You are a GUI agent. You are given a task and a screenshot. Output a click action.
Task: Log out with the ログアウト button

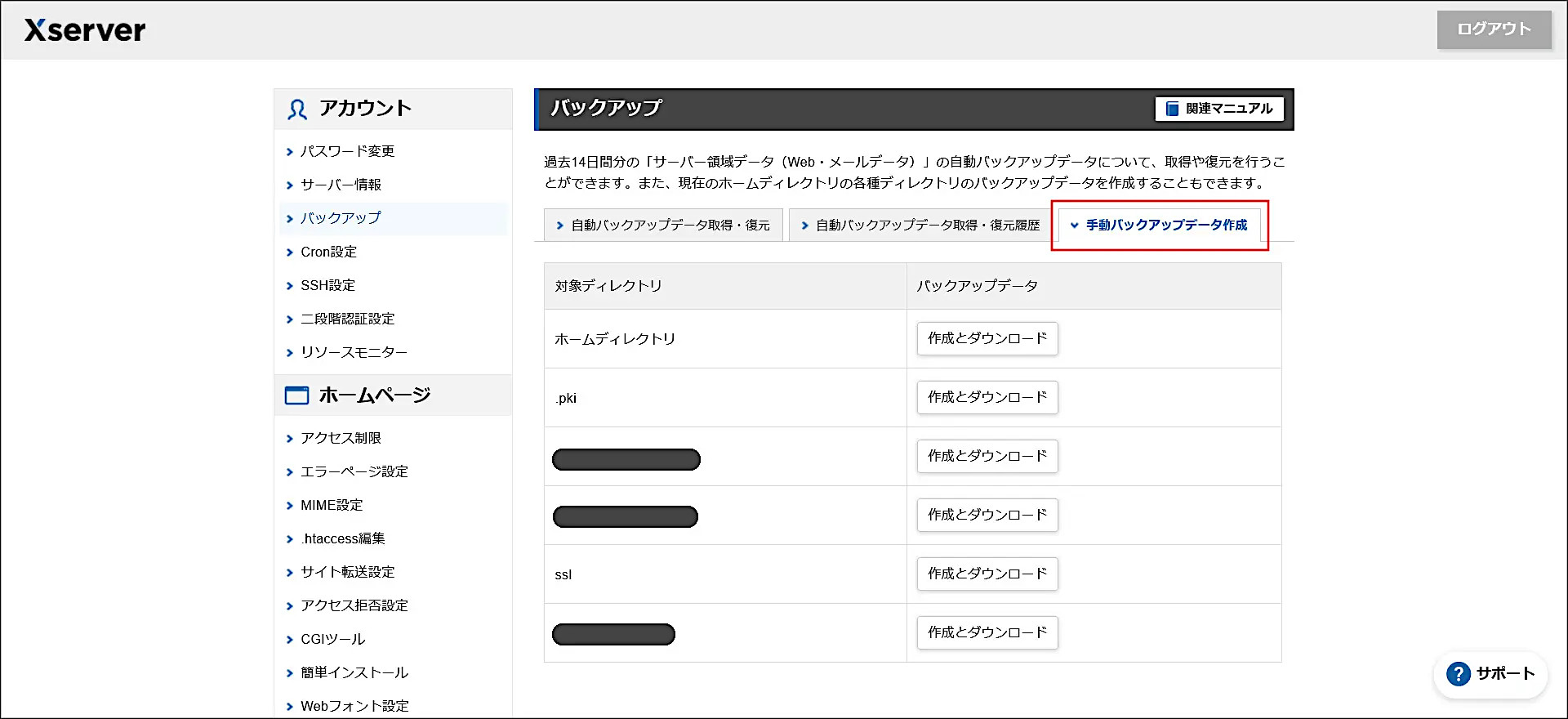click(x=1494, y=29)
